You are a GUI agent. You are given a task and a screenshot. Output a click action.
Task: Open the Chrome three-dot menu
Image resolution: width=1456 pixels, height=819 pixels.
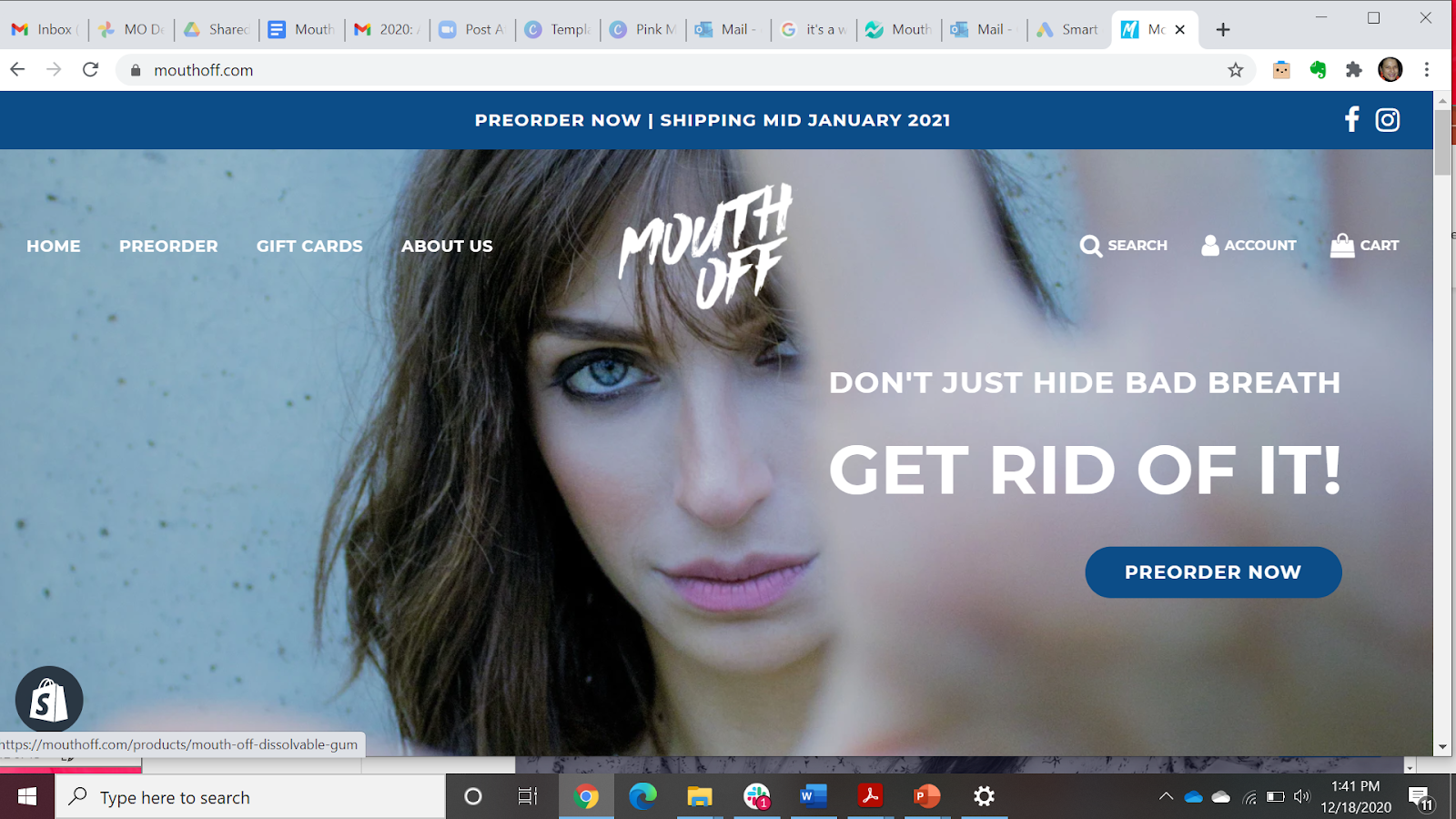tap(1427, 70)
